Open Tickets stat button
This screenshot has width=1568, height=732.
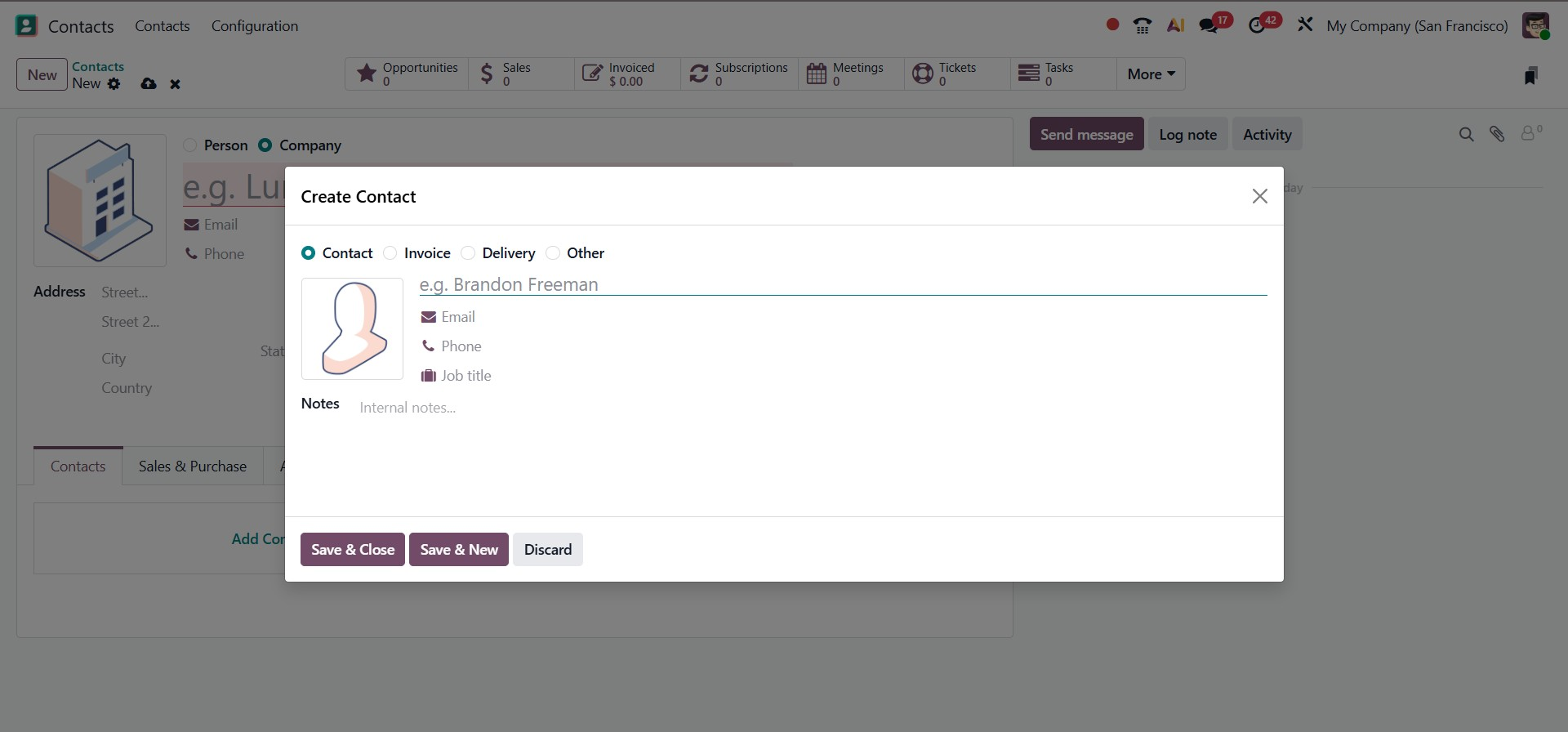point(957,74)
